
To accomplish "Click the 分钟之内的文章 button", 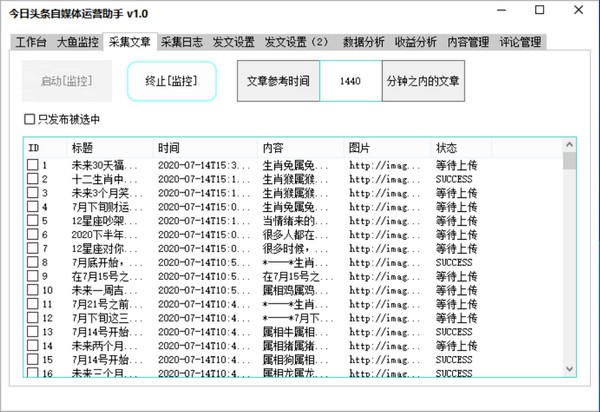I will (x=423, y=81).
